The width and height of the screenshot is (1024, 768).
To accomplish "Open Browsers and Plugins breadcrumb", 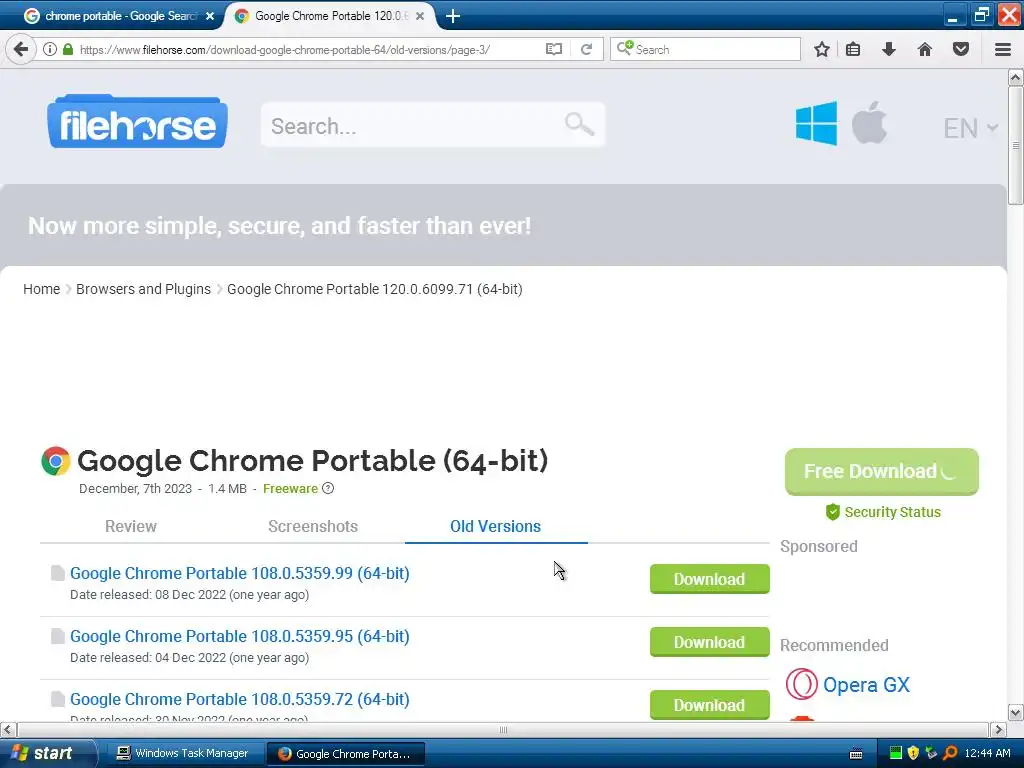I will point(143,289).
